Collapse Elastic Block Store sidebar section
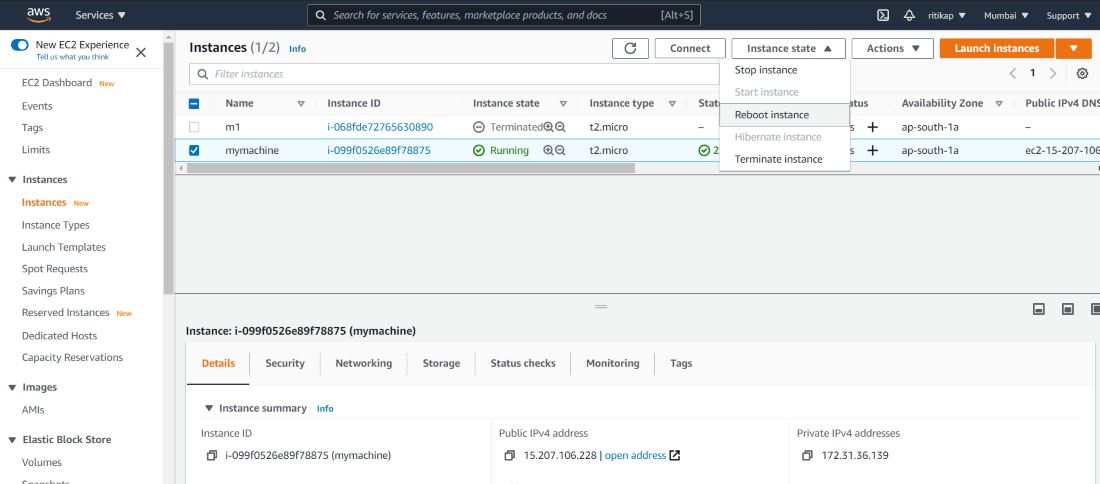1100x484 pixels. (x=12, y=441)
